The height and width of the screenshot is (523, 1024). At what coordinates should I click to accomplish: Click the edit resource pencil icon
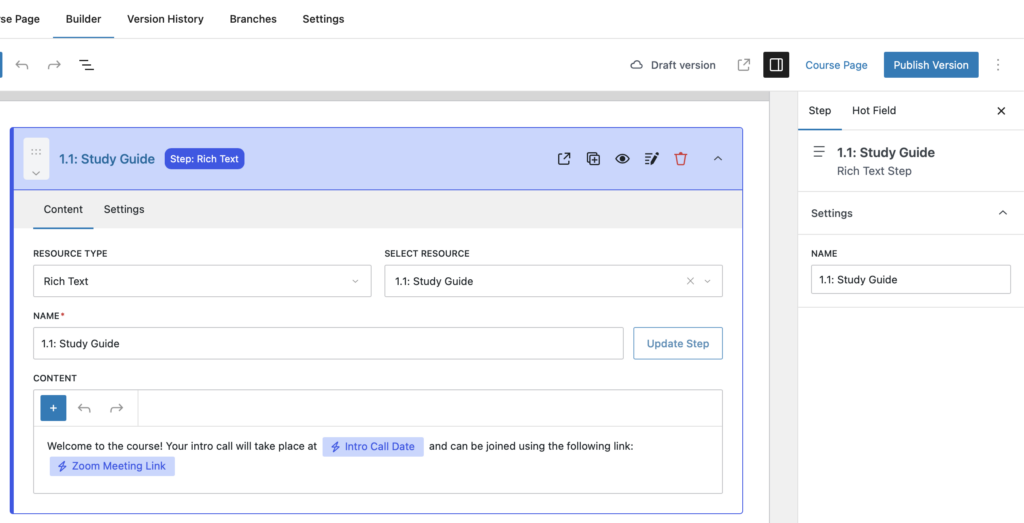[652, 159]
